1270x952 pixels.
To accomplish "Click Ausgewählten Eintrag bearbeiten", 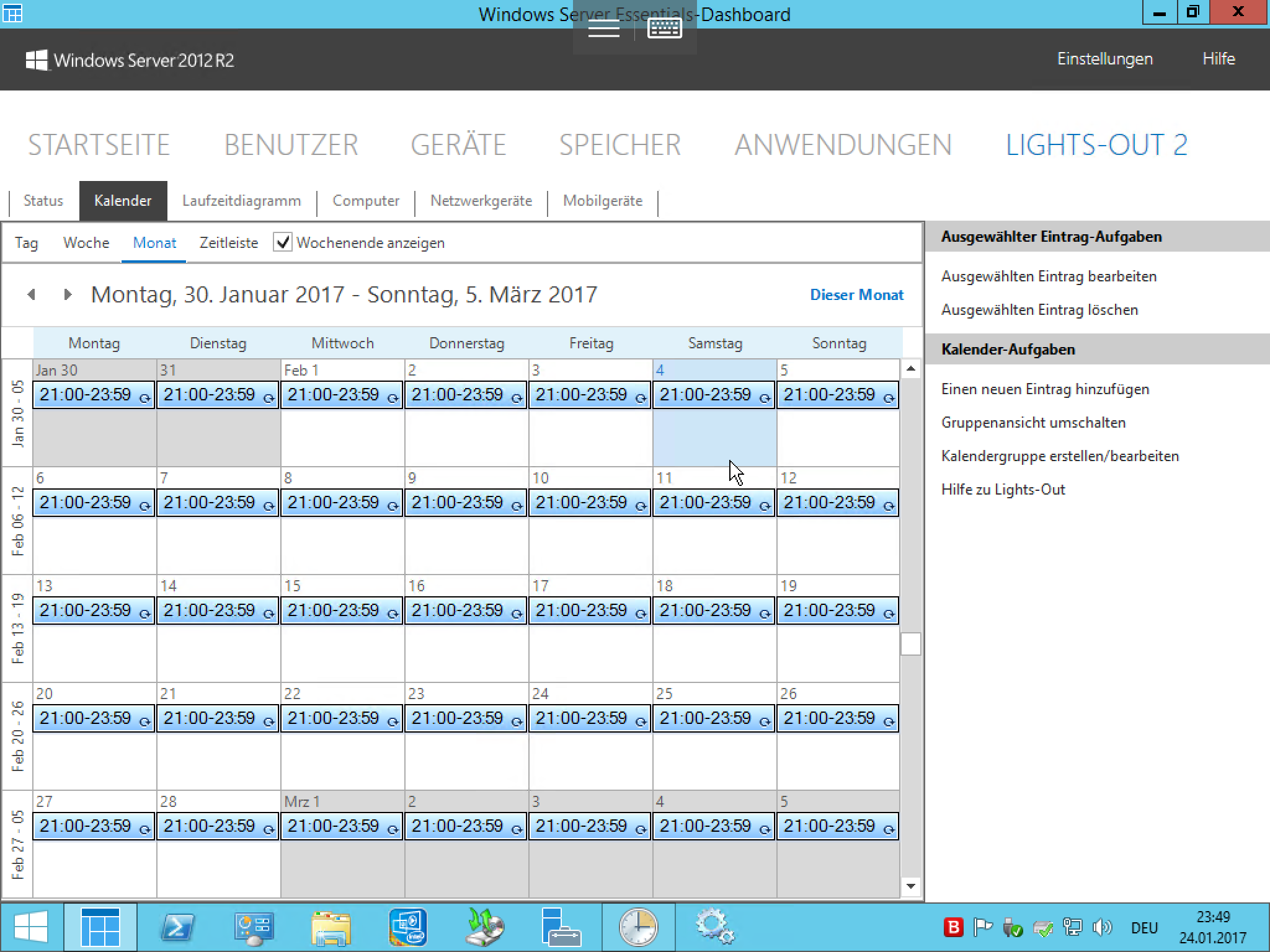I will click(x=1049, y=276).
